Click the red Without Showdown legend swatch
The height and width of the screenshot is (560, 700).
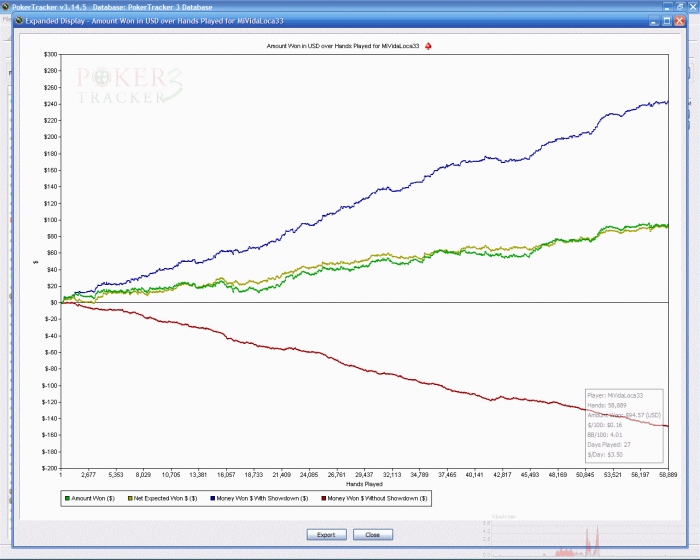click(323, 498)
